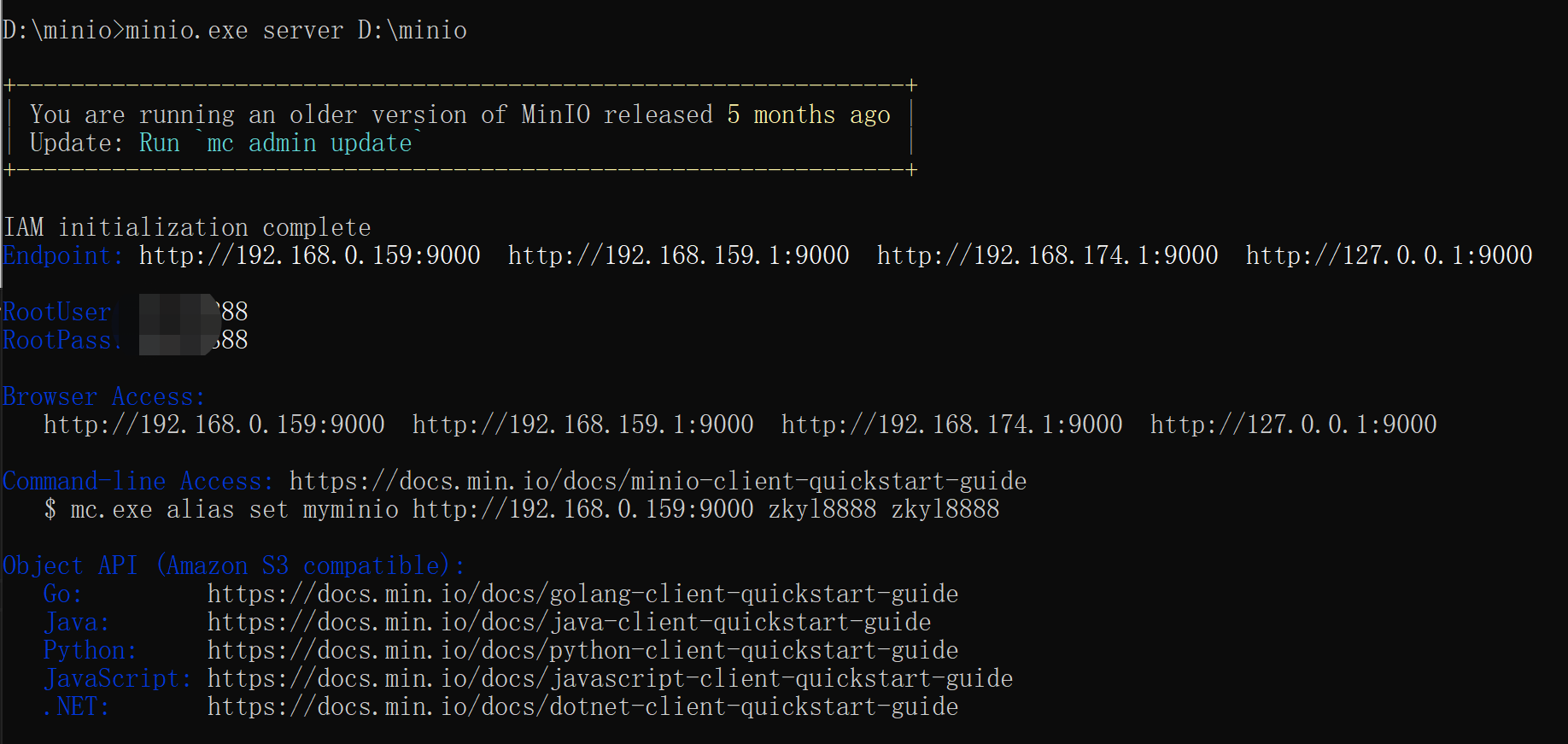Open the java-client-quickstart-guide URL
Image resolution: width=1568 pixels, height=744 pixels.
(570, 622)
